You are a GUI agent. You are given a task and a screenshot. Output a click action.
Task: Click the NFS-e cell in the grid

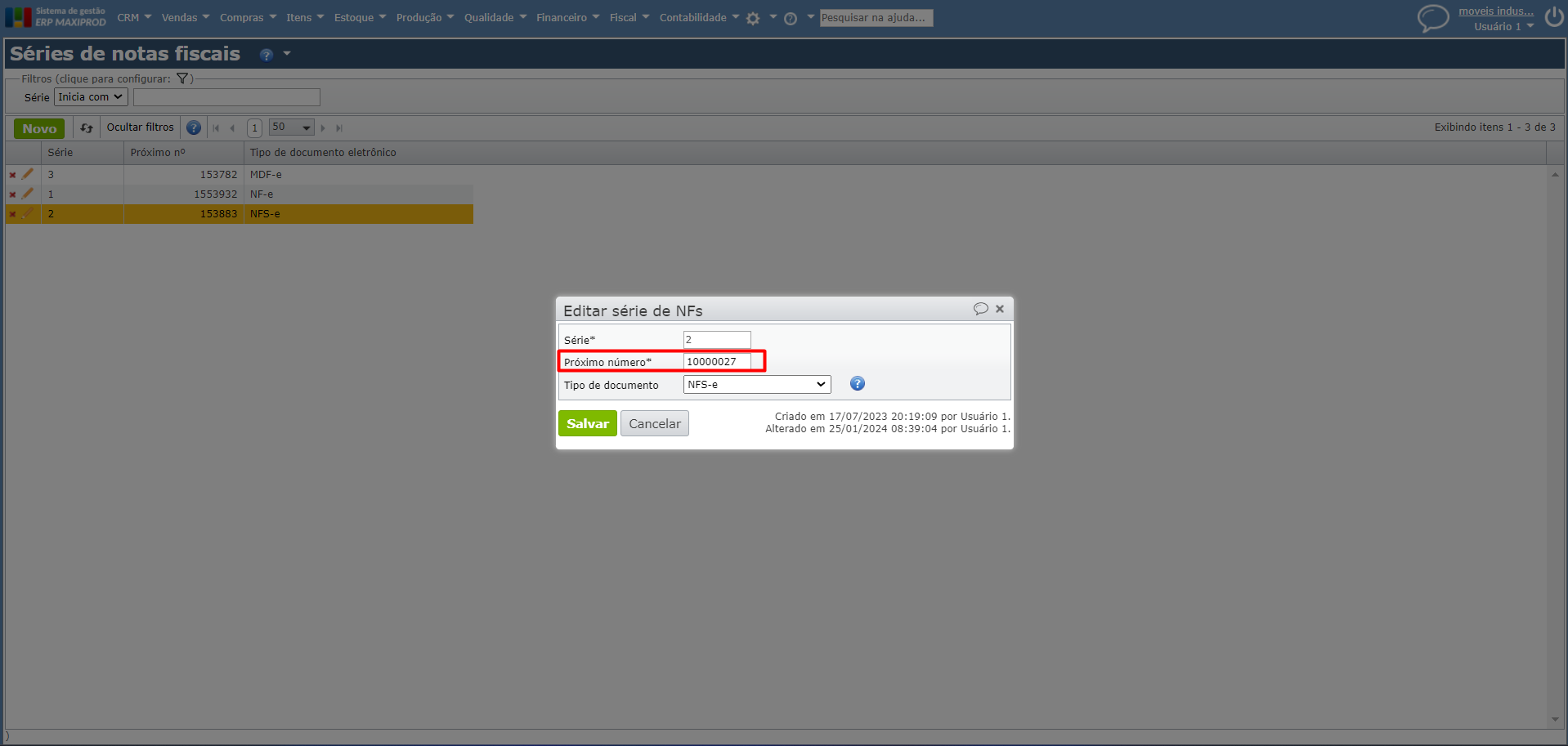click(359, 214)
